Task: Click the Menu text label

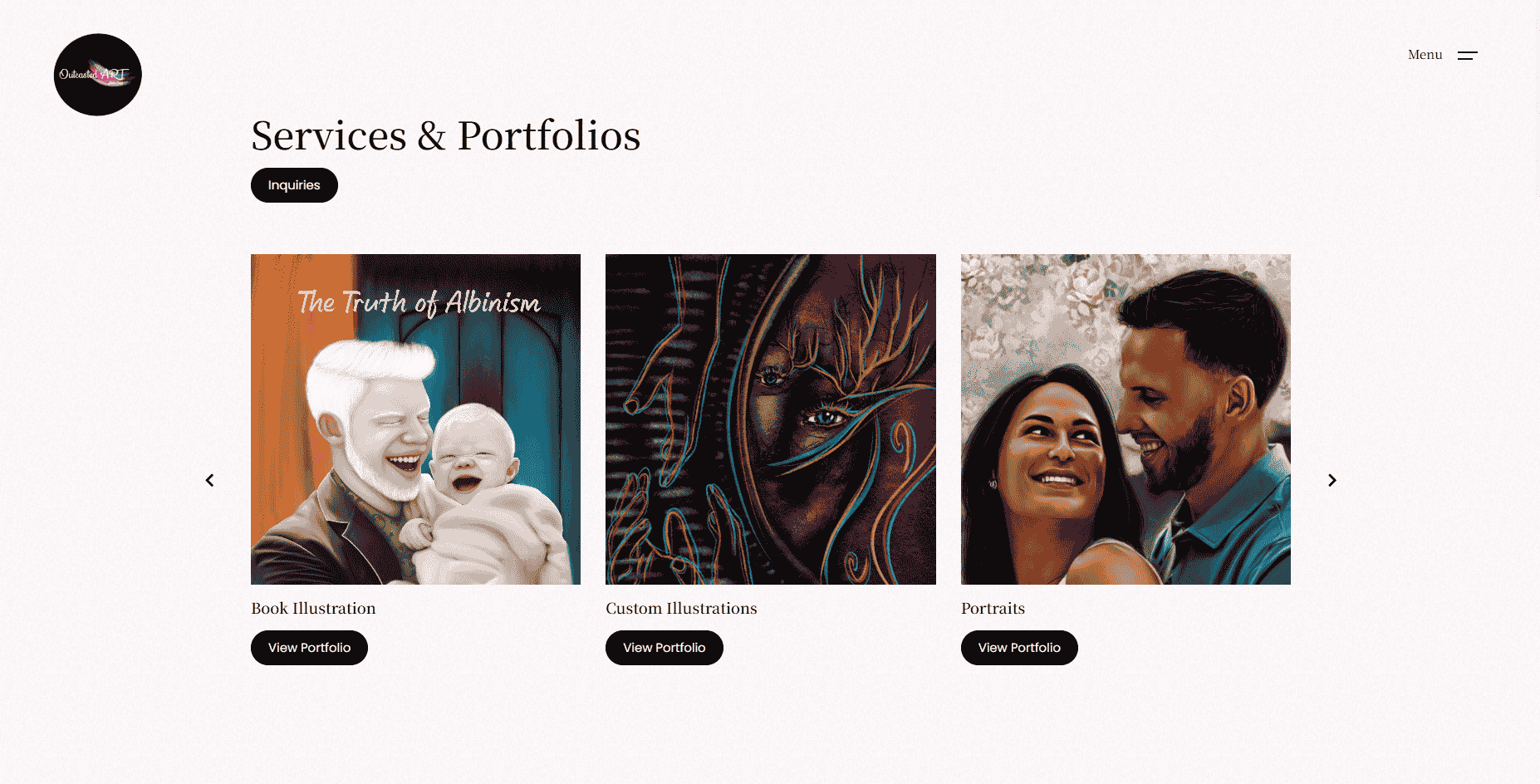Action: pos(1425,55)
